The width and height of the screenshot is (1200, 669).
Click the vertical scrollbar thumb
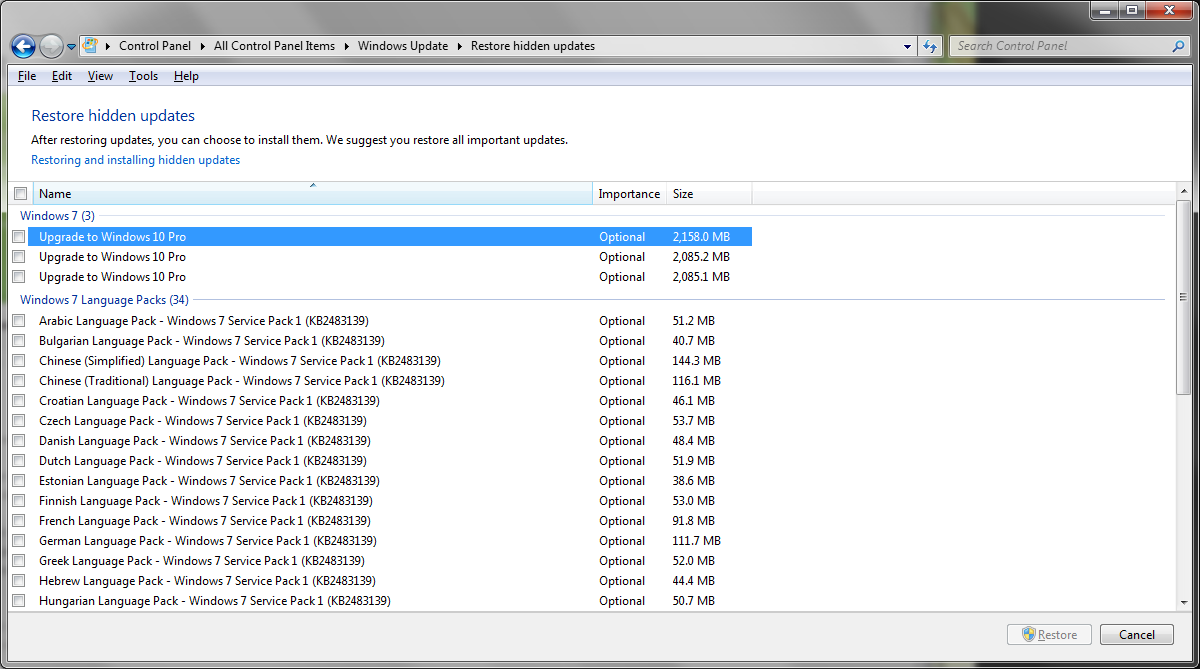pos(1184,297)
